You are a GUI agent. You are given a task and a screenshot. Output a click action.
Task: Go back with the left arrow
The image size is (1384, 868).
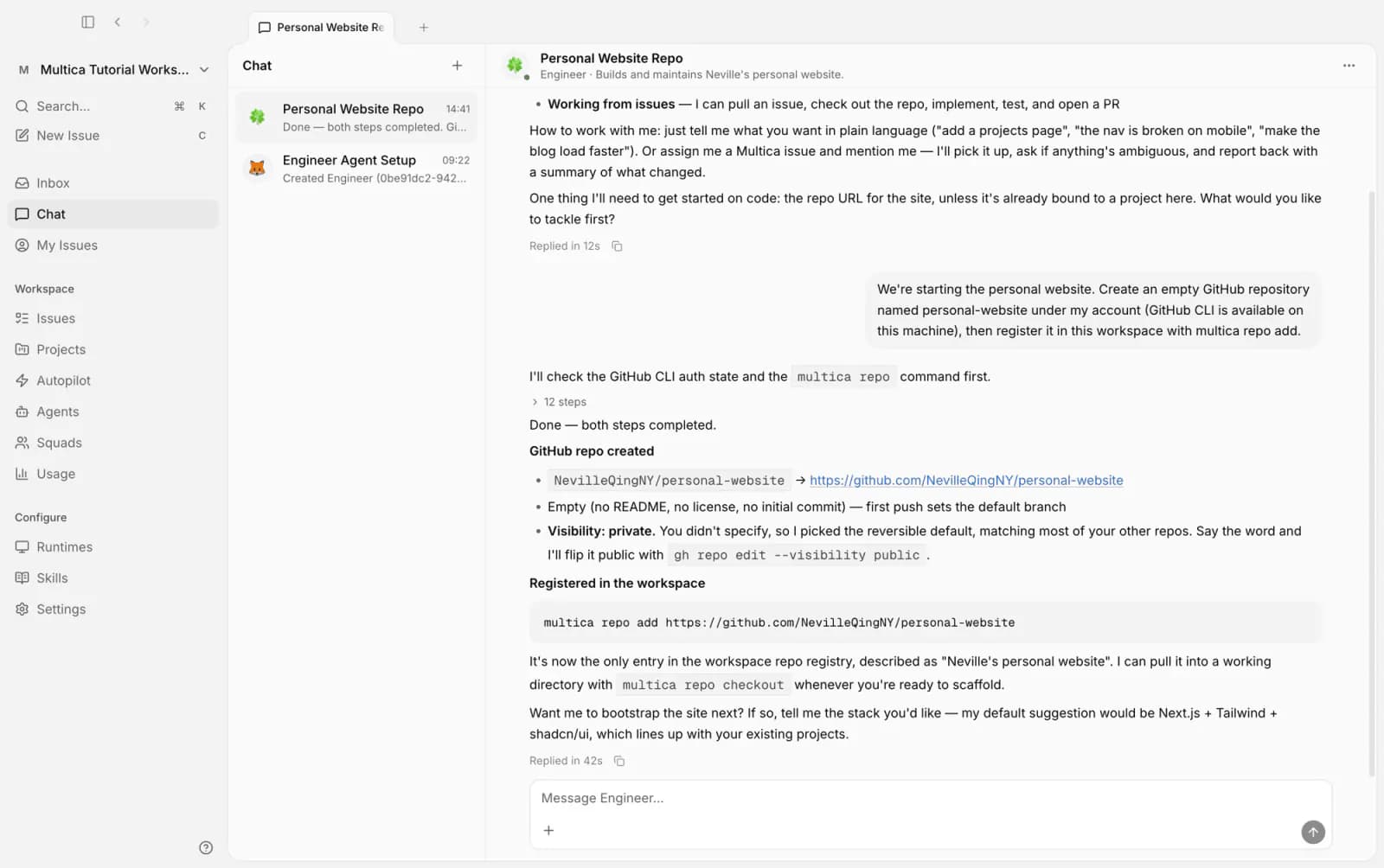[x=118, y=22]
